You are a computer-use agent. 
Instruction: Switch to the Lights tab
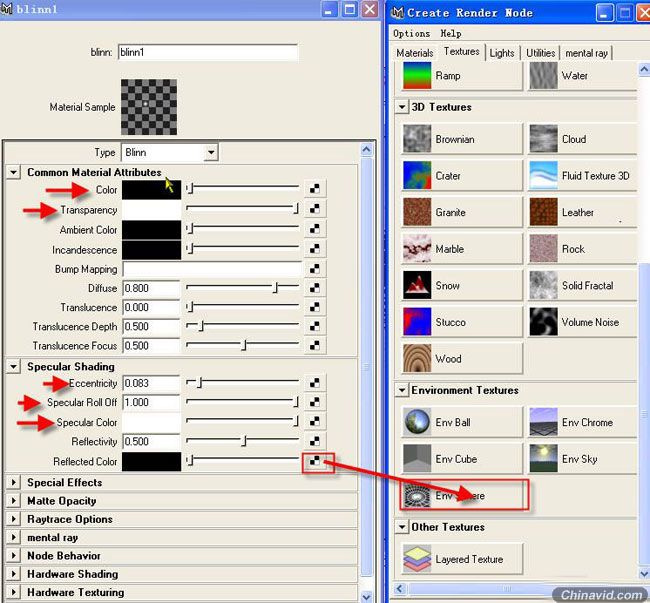tap(502, 53)
